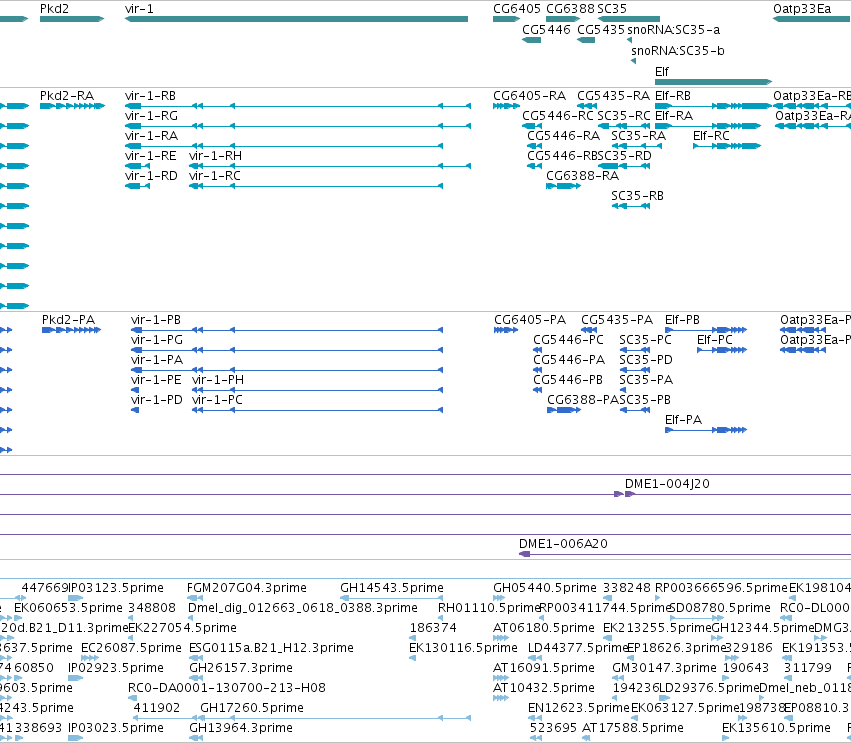Viewport: 851px width, 743px height.
Task: Select the vir-1-RD transcript label
Action: [151, 176]
